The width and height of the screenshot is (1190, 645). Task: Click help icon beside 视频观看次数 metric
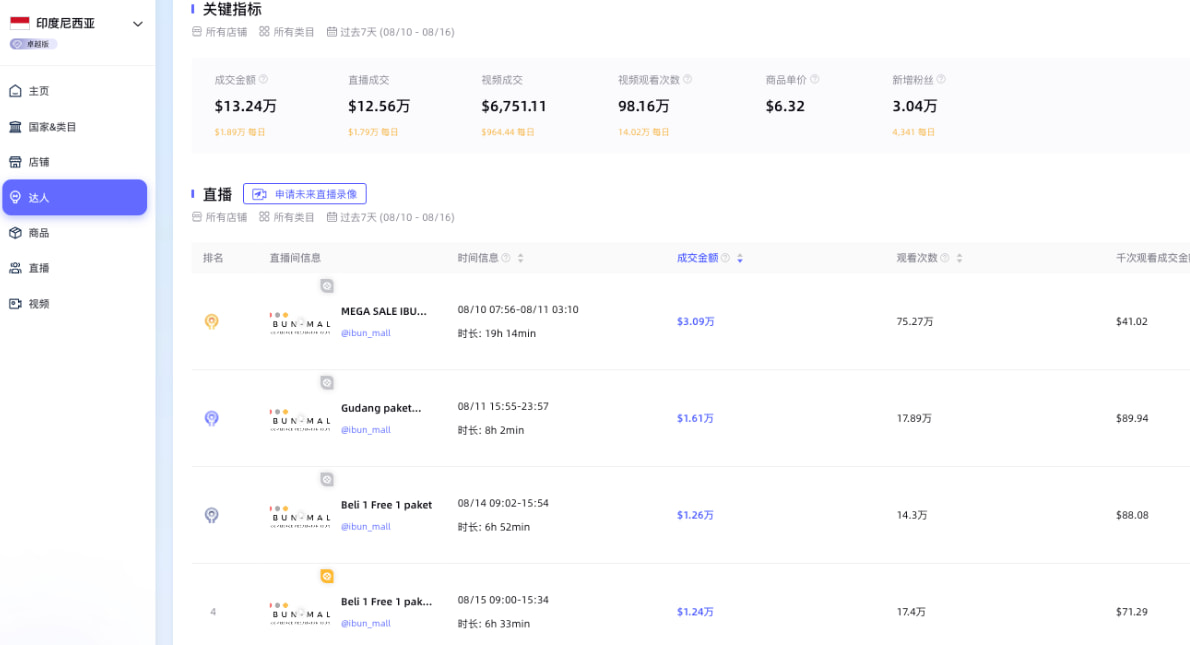pos(687,79)
